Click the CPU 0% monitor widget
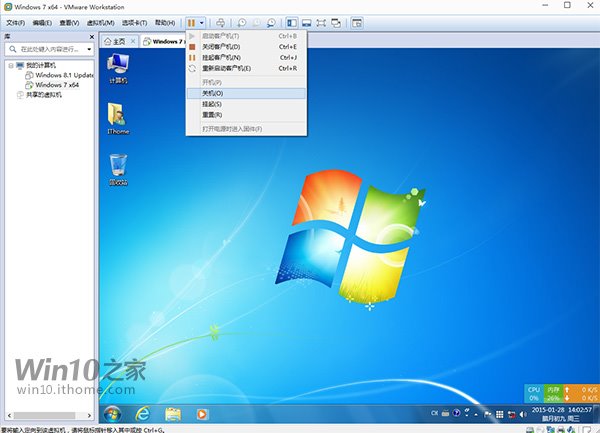 tap(534, 394)
